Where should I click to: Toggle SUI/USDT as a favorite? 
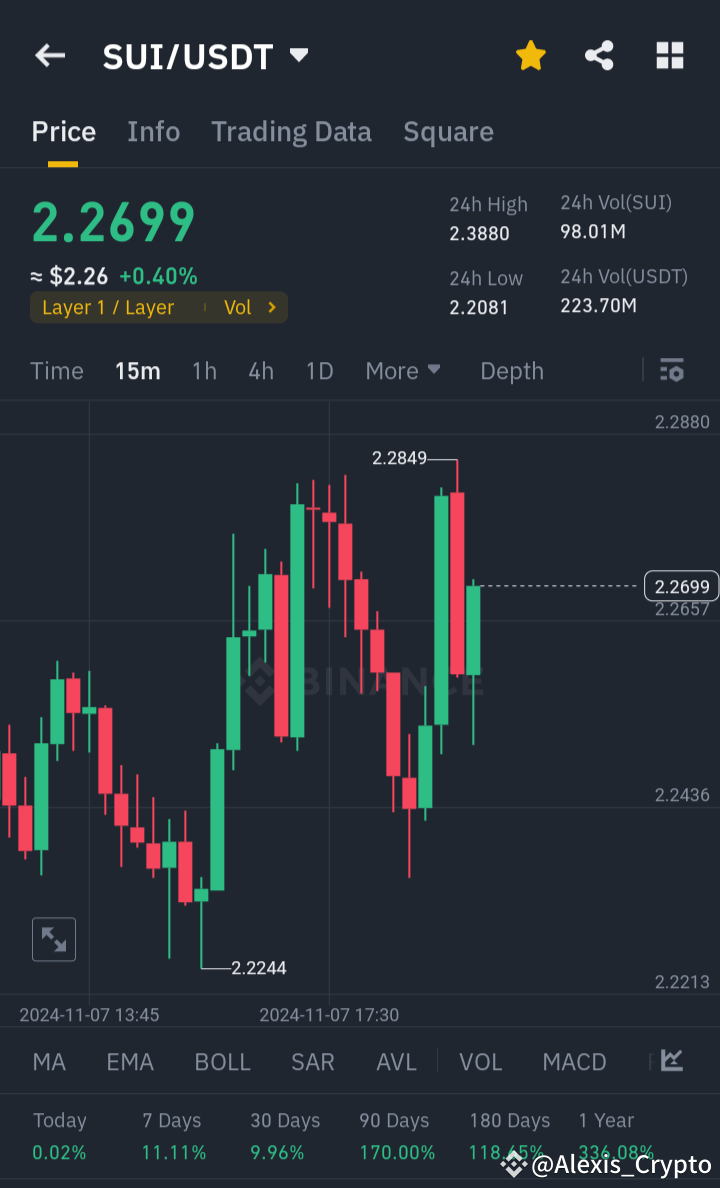click(530, 55)
